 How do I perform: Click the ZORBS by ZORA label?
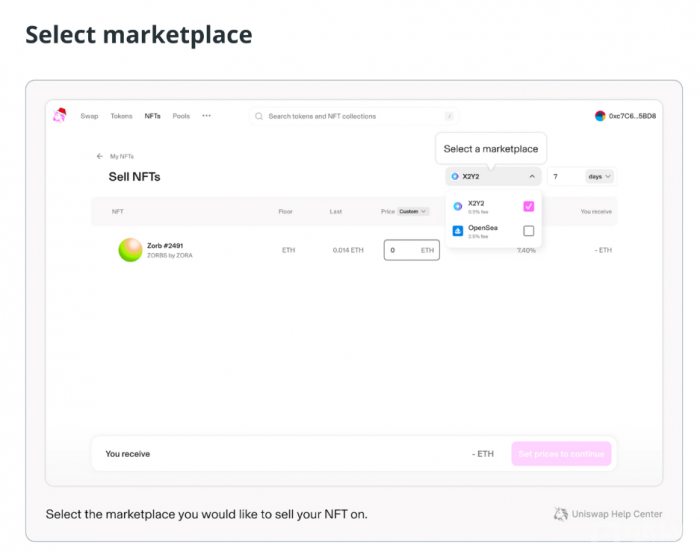pos(170,256)
